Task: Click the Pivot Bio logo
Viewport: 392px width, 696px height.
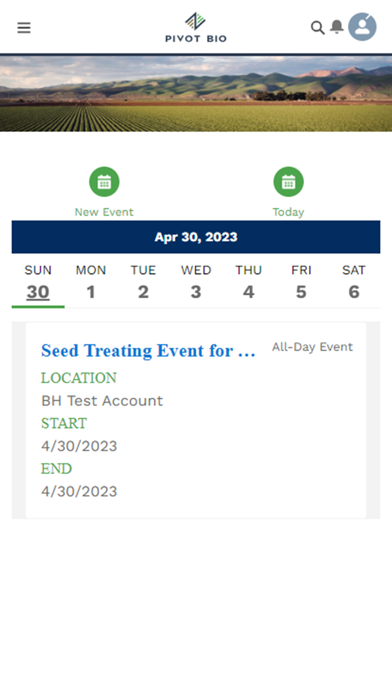Action: (x=196, y=28)
